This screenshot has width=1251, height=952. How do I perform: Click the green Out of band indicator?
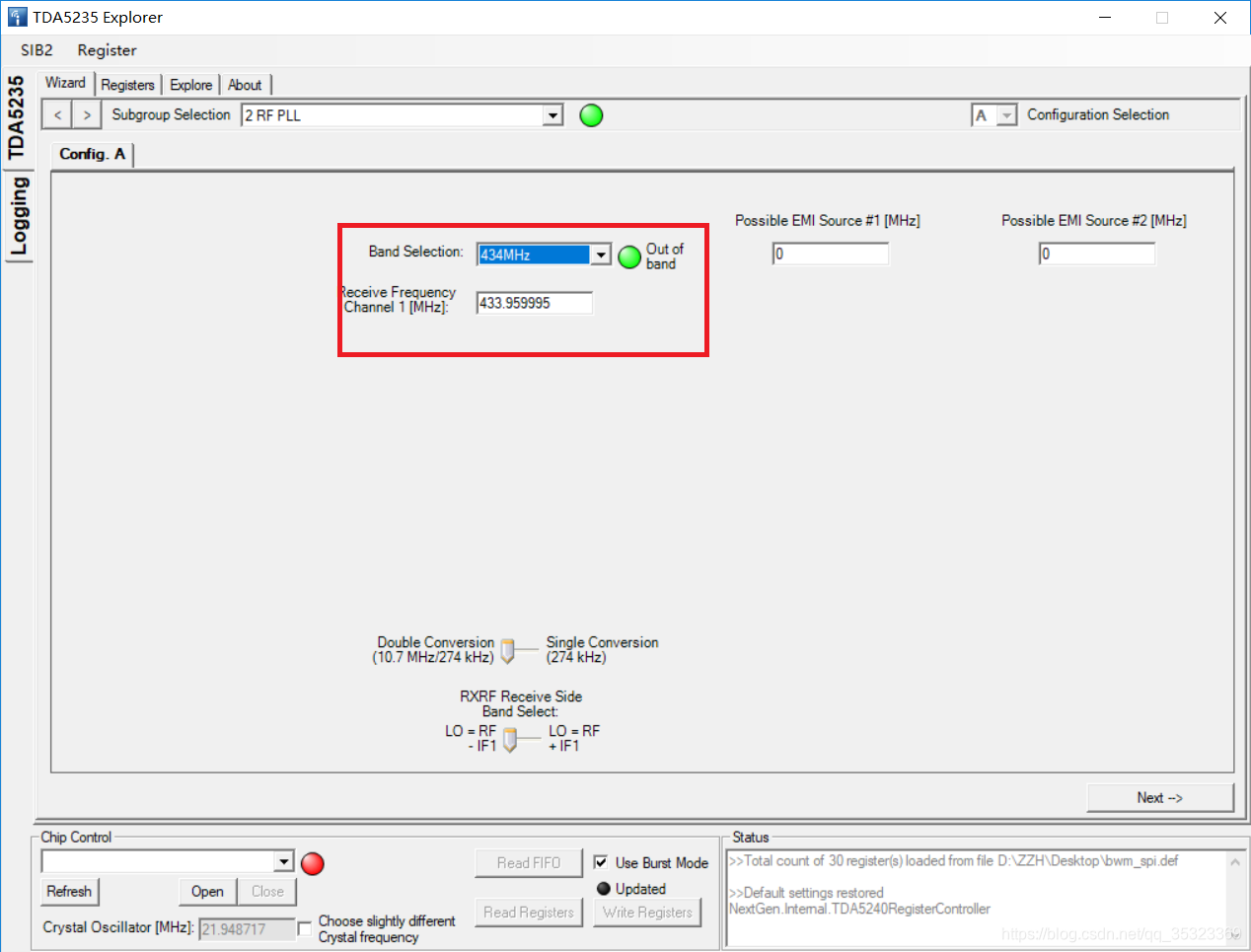coord(629,256)
